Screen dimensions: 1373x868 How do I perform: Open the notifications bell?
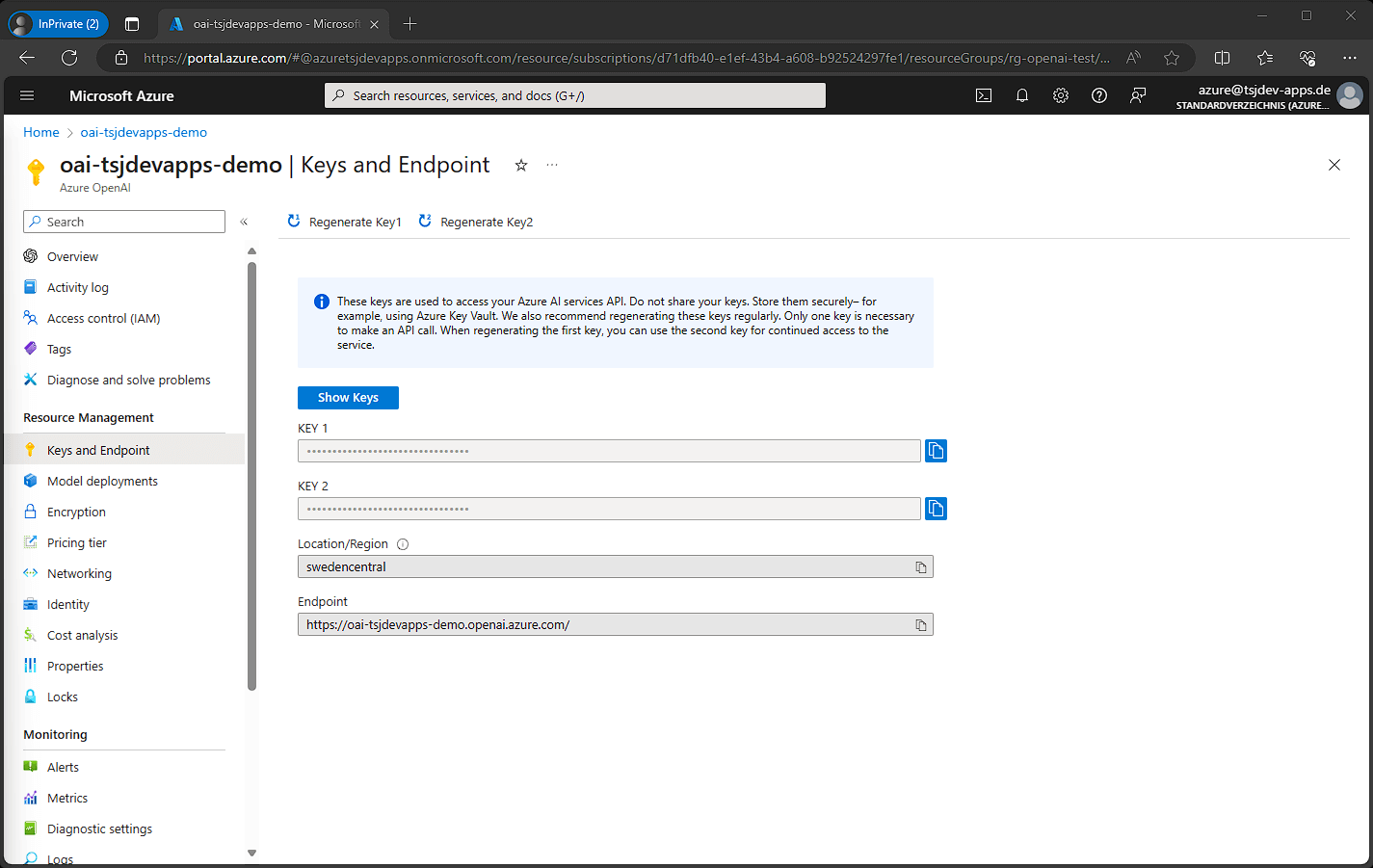1022,95
